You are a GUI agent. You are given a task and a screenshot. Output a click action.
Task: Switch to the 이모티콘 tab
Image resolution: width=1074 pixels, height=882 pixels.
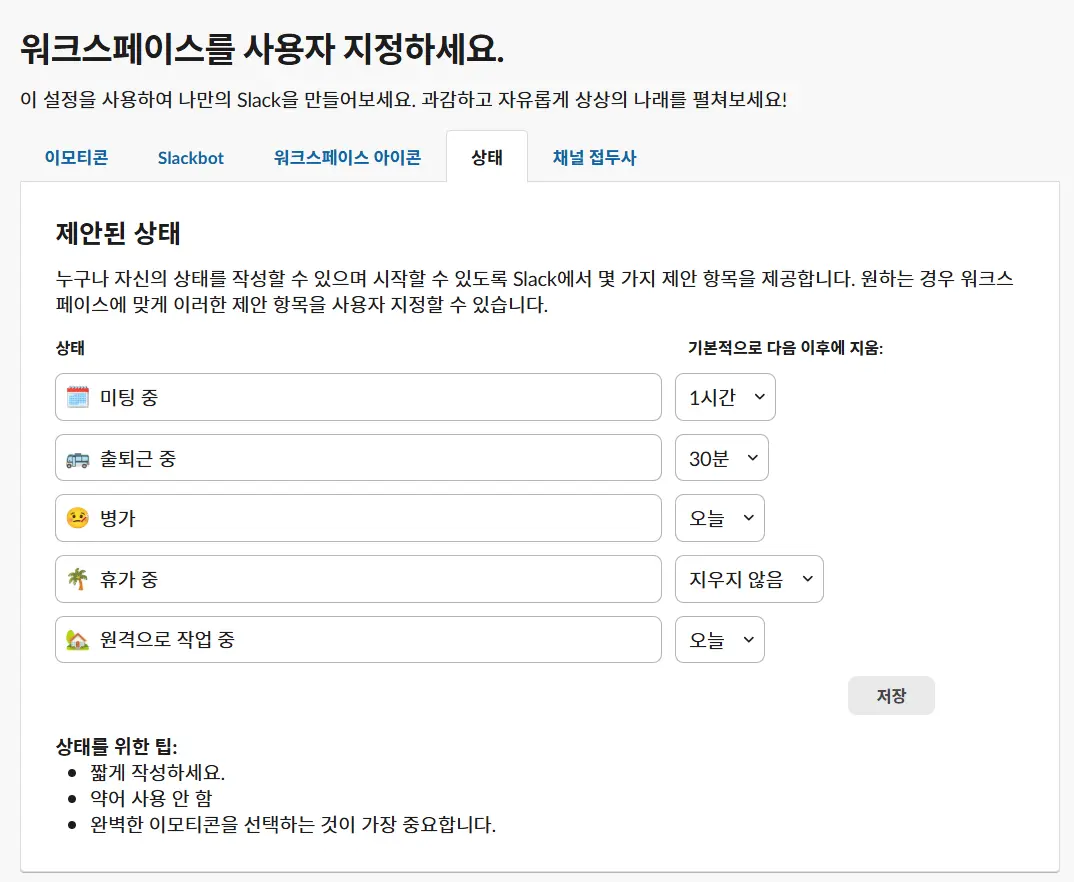(x=76, y=158)
